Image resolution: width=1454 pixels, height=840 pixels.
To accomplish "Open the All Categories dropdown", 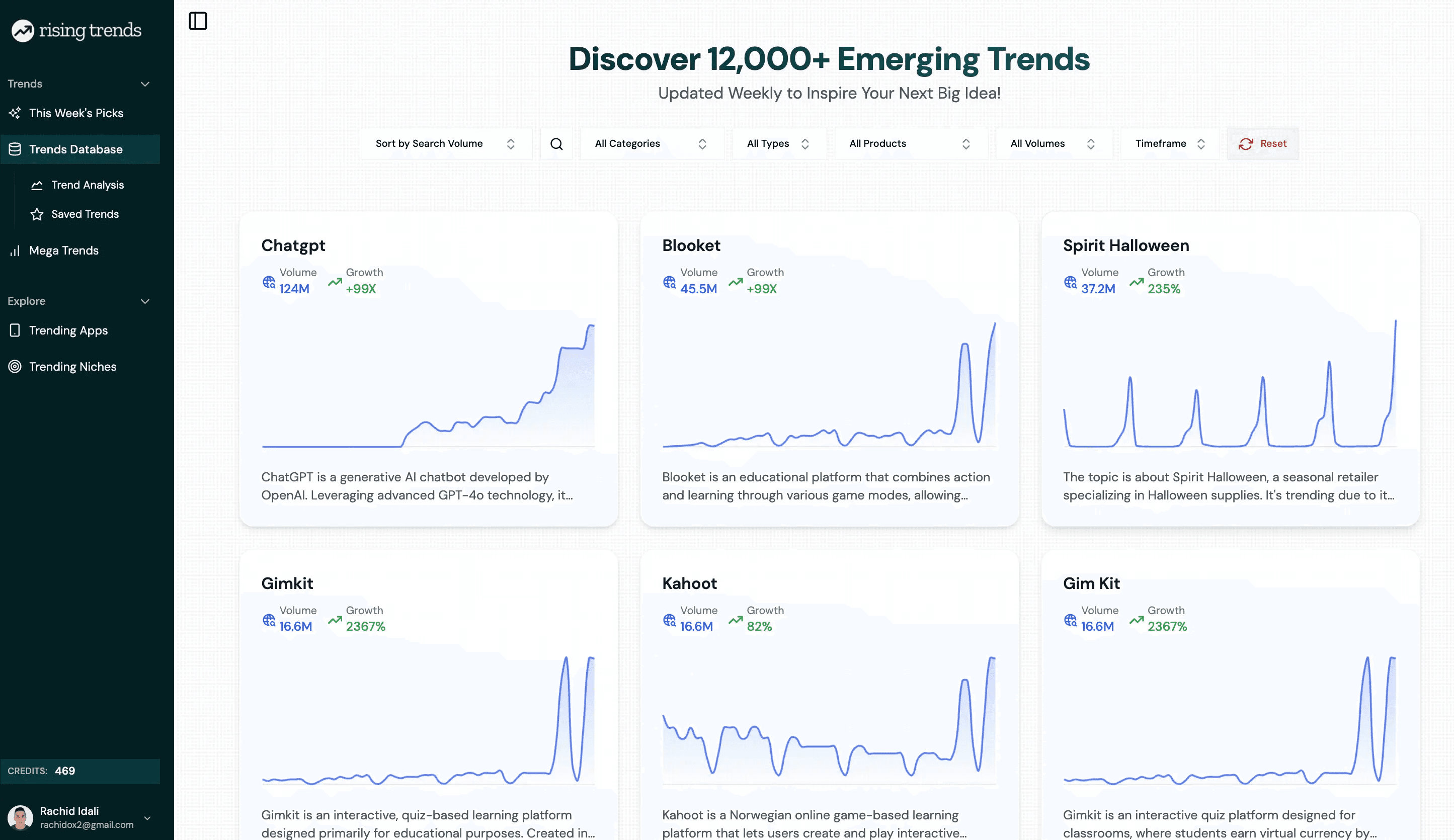I will coord(651,144).
